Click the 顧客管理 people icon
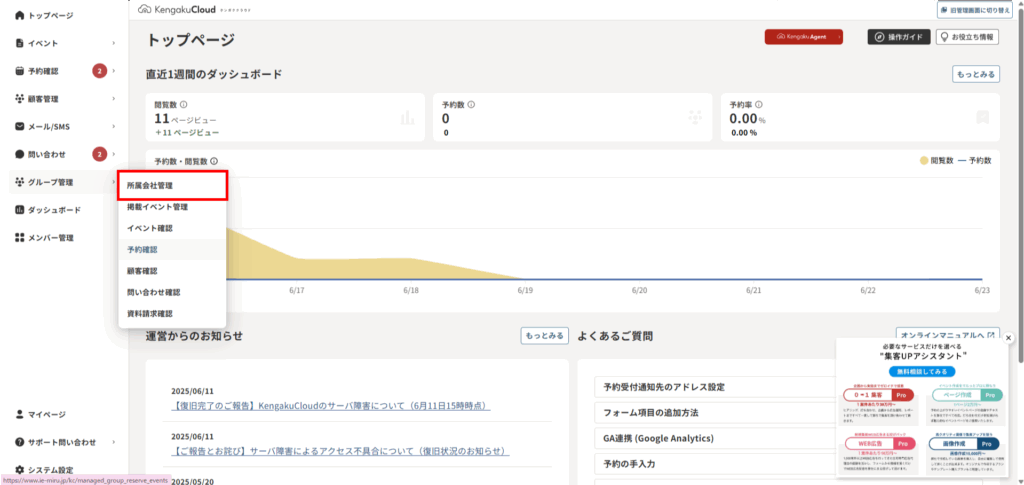The image size is (1024, 485). [20, 99]
